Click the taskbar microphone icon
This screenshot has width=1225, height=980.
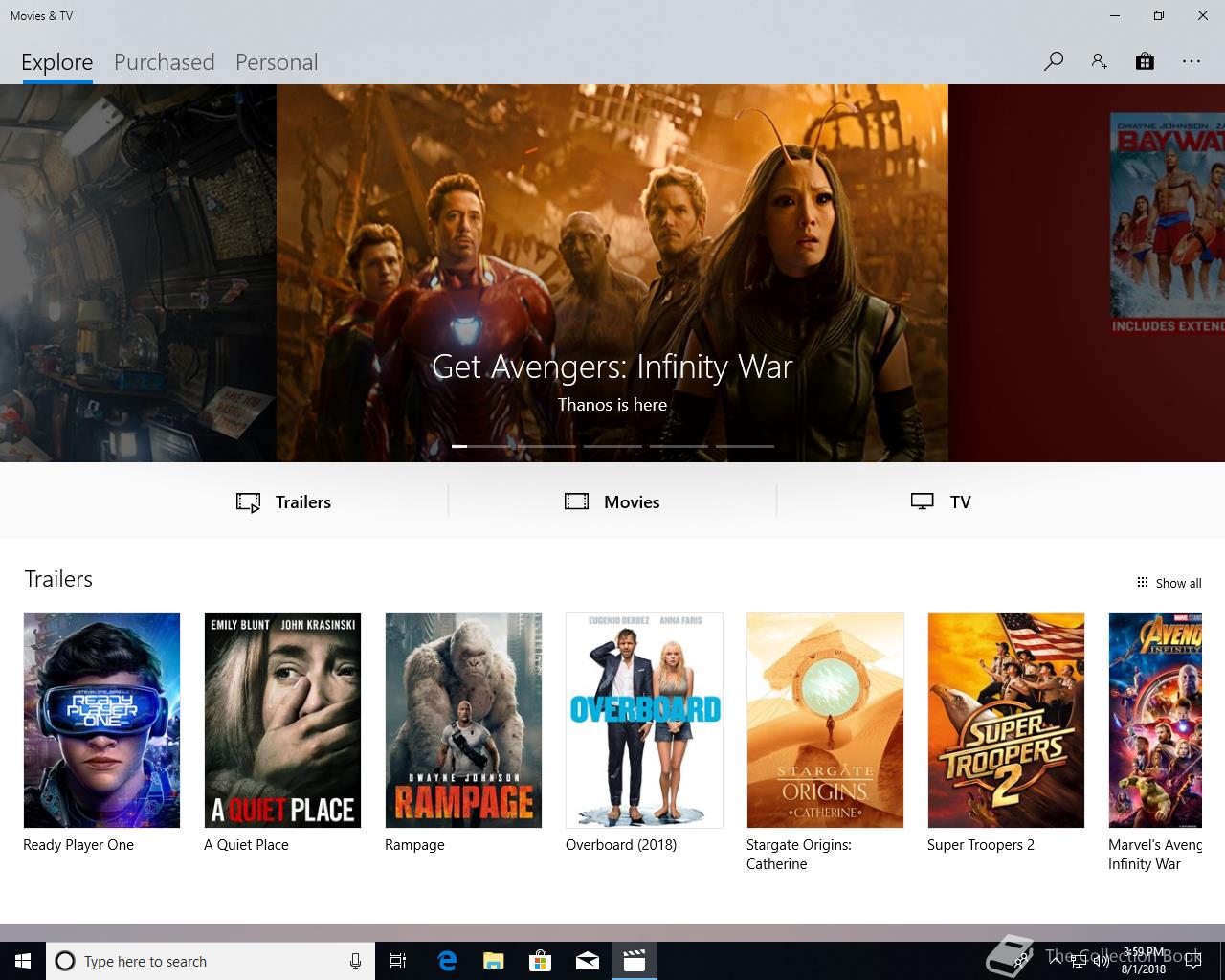click(355, 961)
